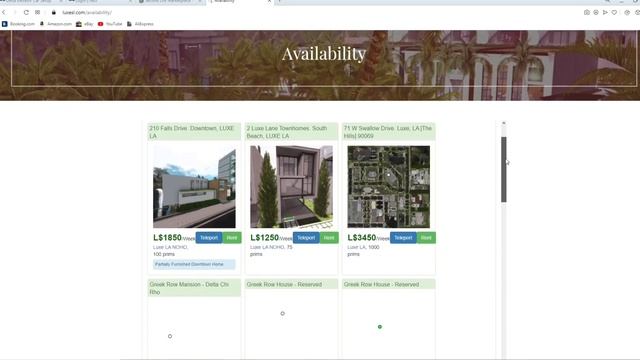Select the Availability browser tab
The width and height of the screenshot is (640, 360).
tap(239, 2)
